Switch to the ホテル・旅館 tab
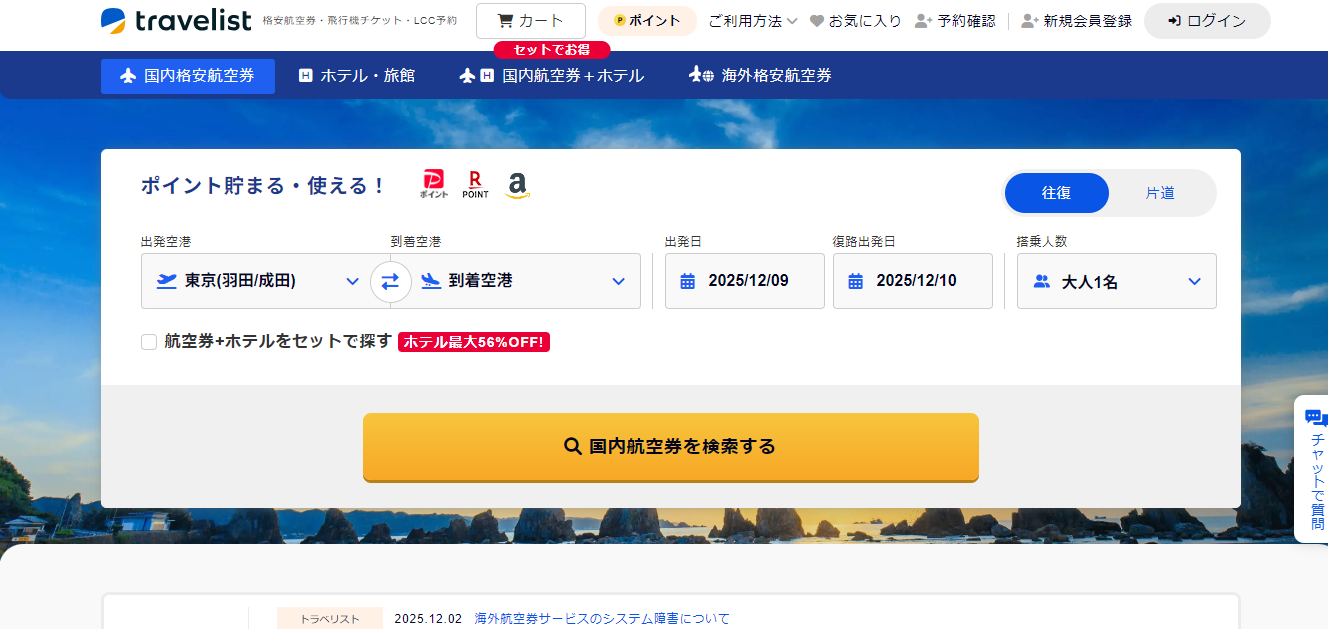This screenshot has height=629, width=1328. [356, 76]
